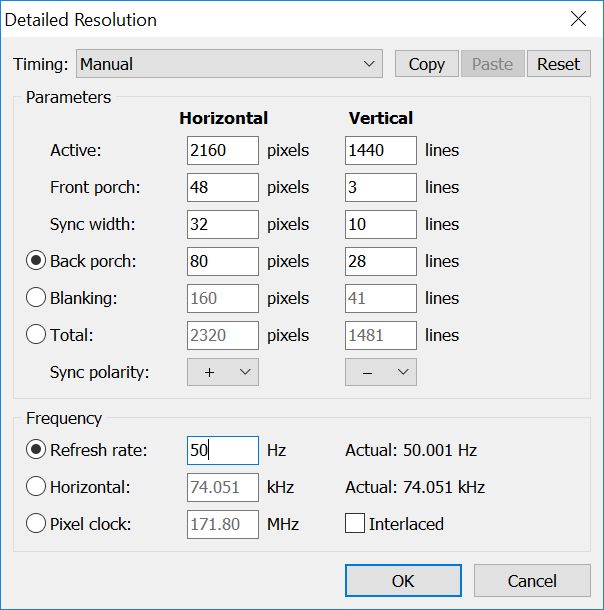Choose the Refresh rate radio option

[x=36, y=450]
